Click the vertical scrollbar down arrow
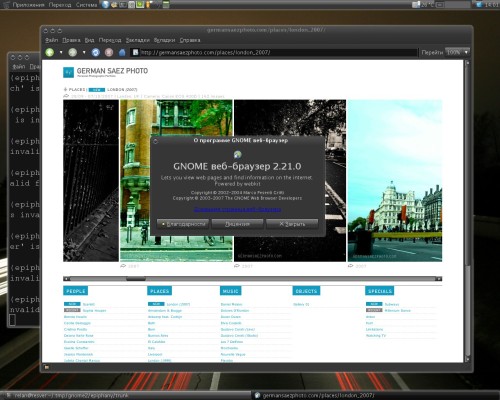The image size is (500, 400). pos(467,359)
